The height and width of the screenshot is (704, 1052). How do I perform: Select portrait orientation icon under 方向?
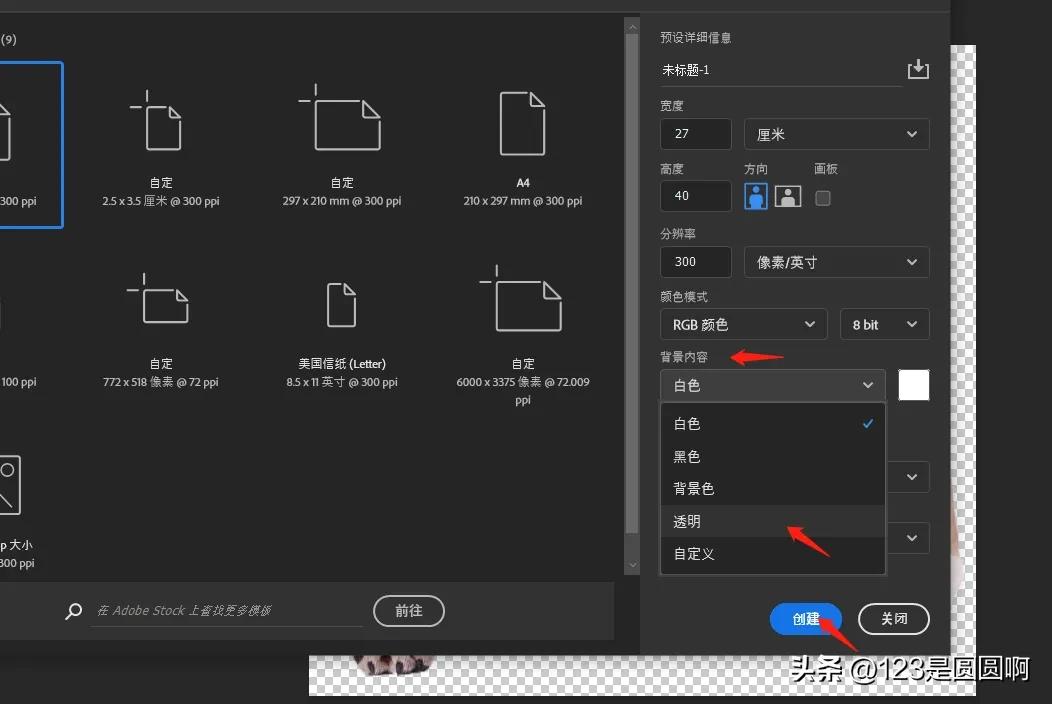pos(755,197)
